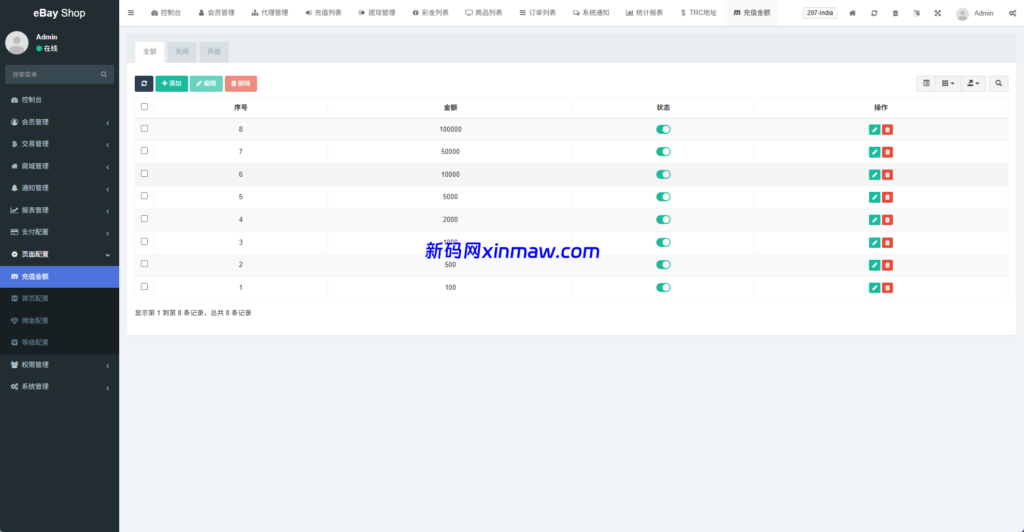The height and width of the screenshot is (532, 1024).
Task: Check the checkbox for row 6
Action: [x=144, y=174]
